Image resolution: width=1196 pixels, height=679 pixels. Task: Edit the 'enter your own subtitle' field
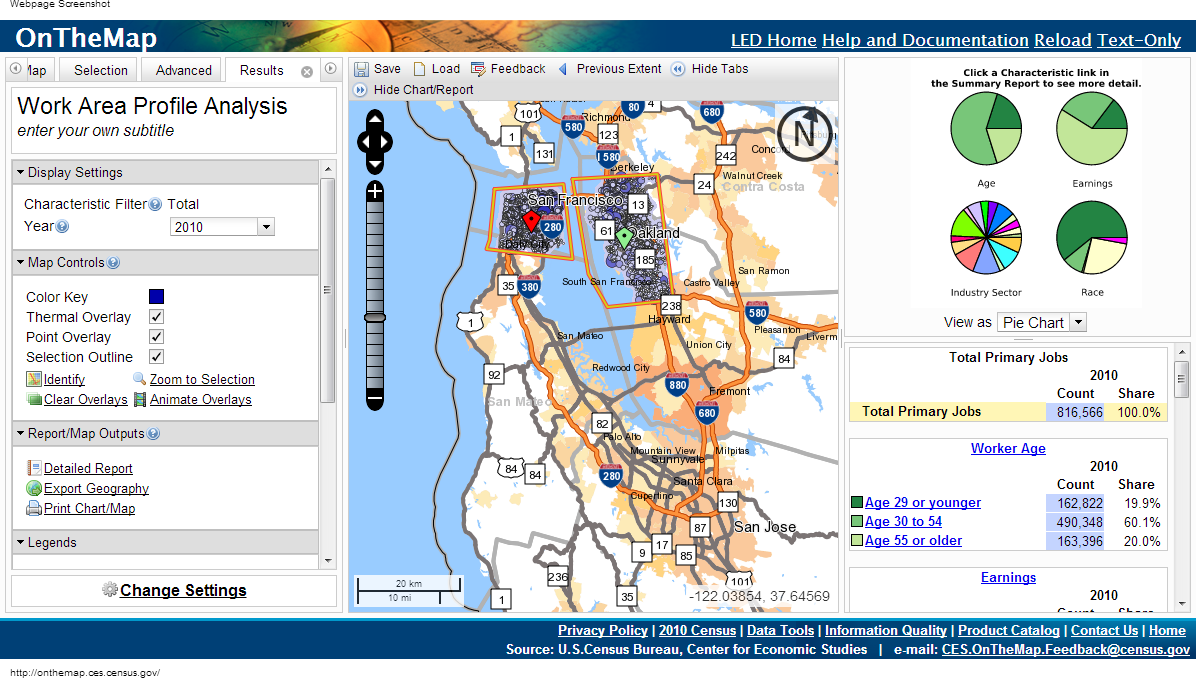point(96,130)
